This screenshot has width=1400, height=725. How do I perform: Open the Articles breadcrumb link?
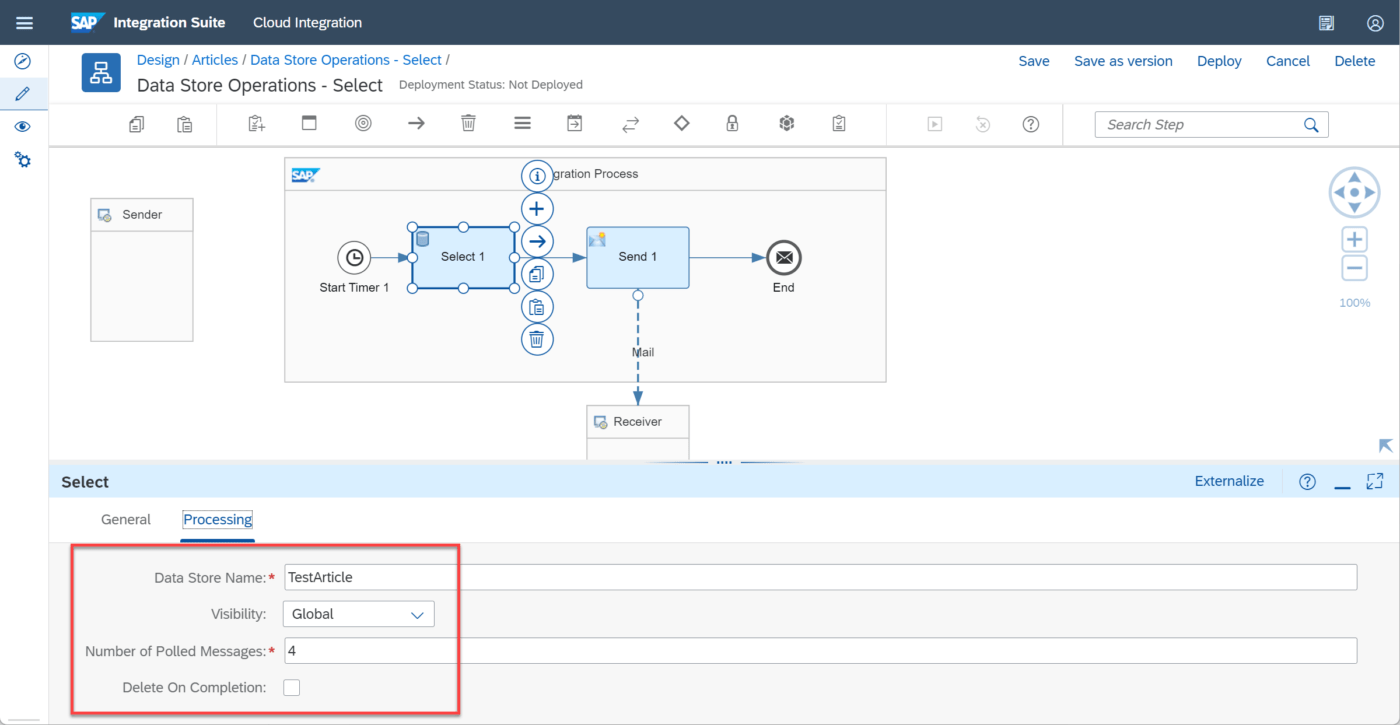[x=215, y=60]
